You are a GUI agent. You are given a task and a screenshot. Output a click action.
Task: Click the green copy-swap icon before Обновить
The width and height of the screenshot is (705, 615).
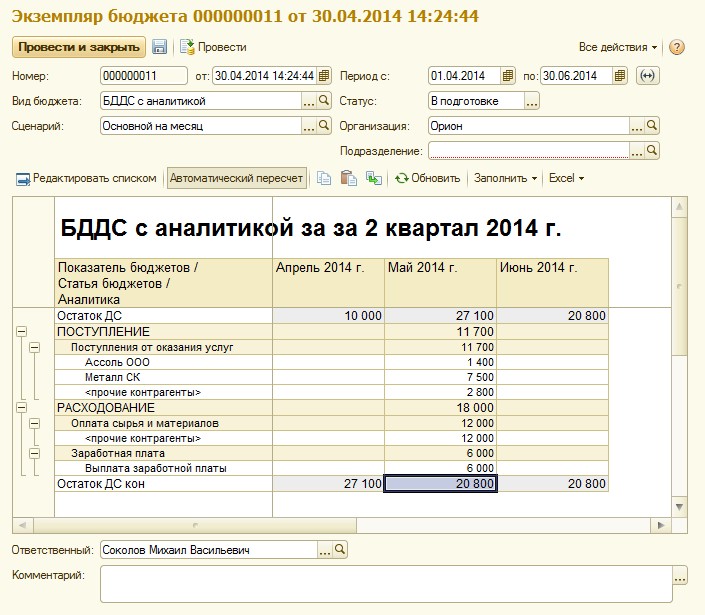click(x=374, y=178)
